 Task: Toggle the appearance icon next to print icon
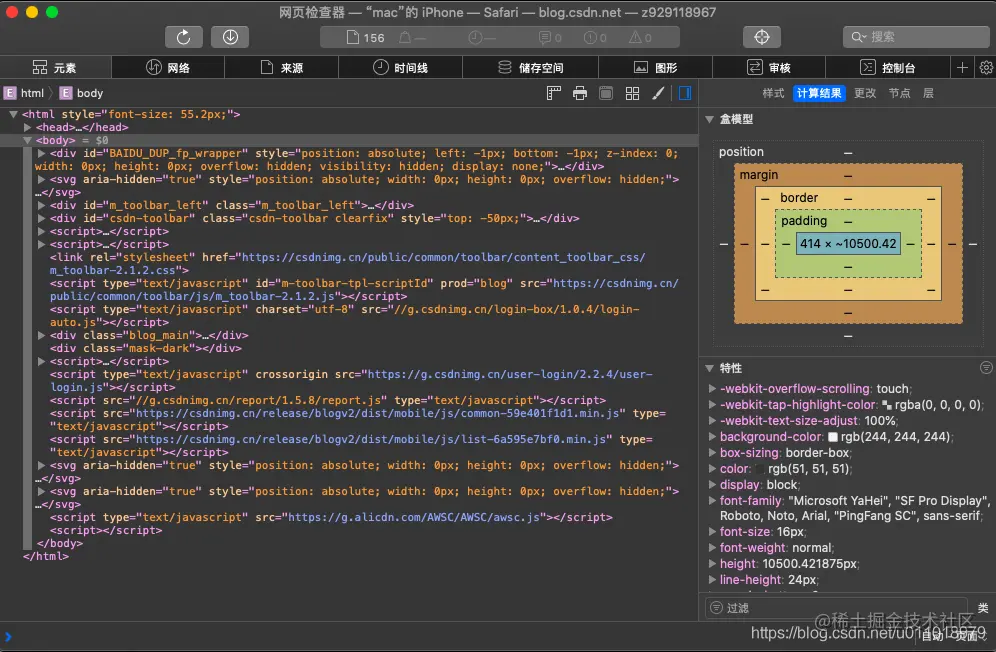[x=606, y=93]
